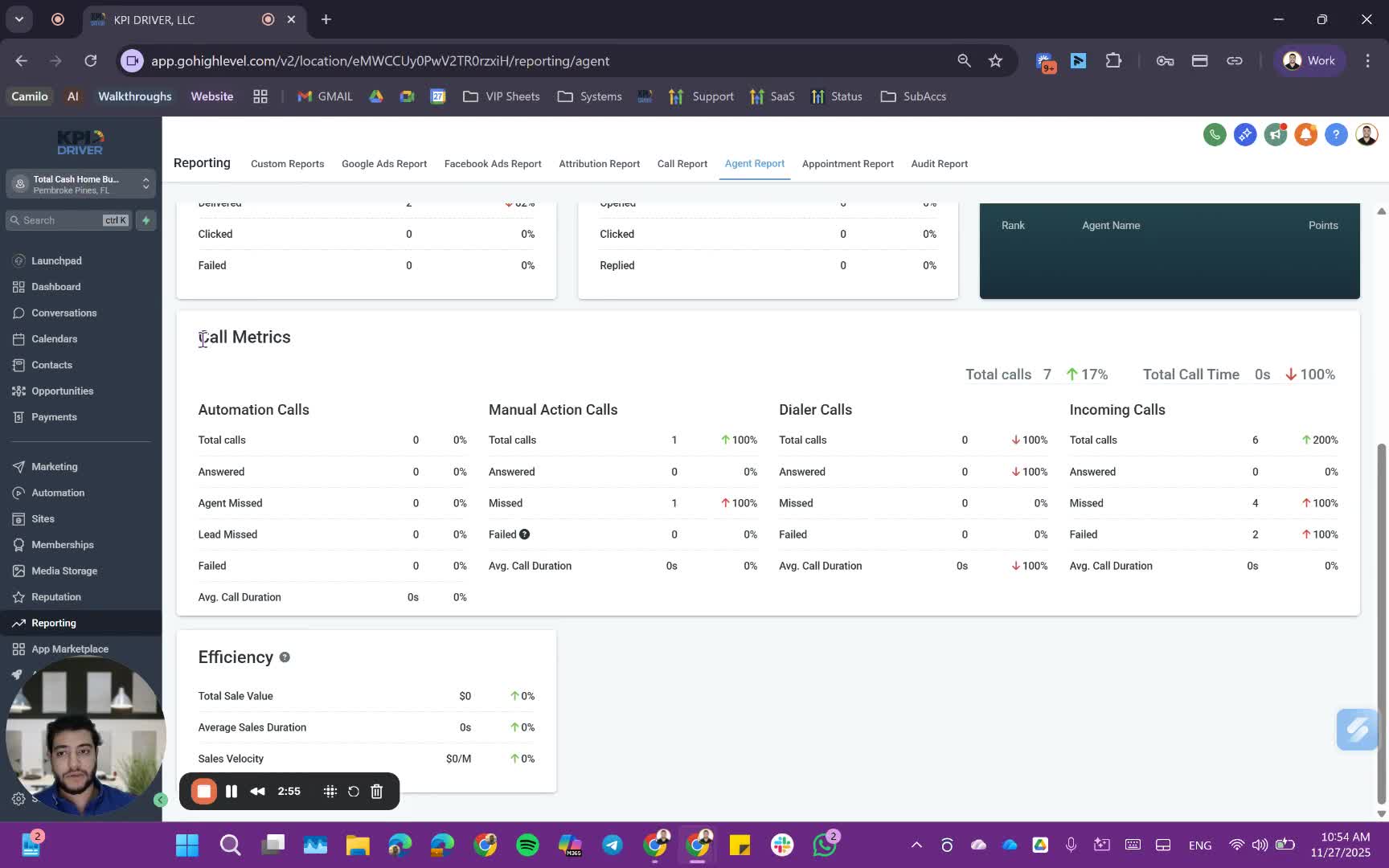Switch to Attribution Report tab
Image resolution: width=1389 pixels, height=868 pixels.
tap(600, 164)
